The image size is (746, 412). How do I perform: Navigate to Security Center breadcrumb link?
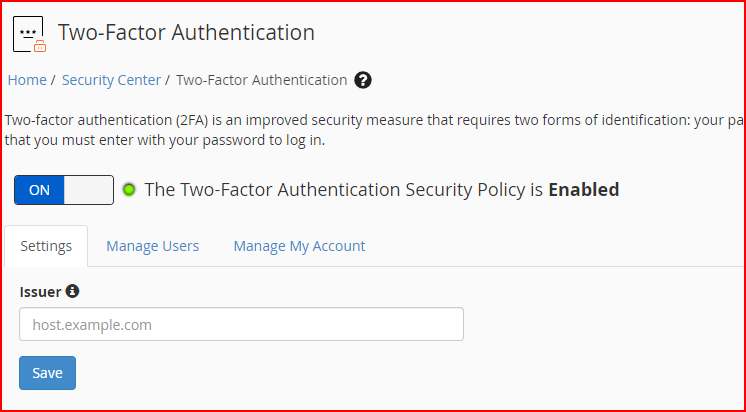tap(111, 80)
